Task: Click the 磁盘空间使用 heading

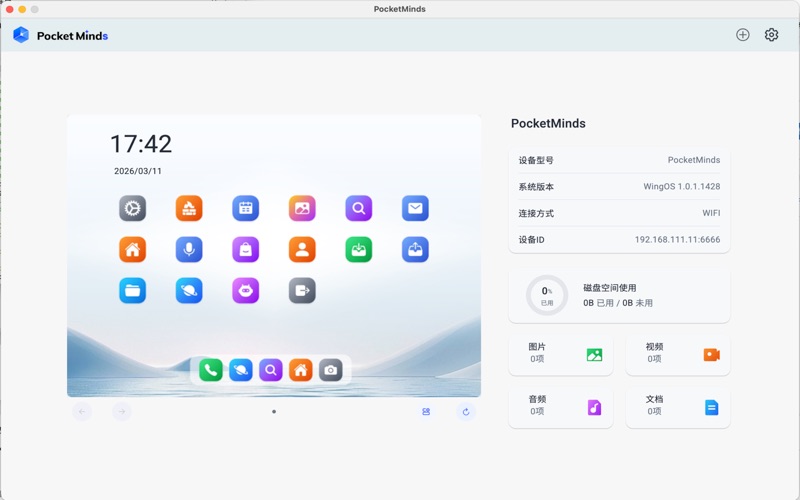Action: click(610, 287)
